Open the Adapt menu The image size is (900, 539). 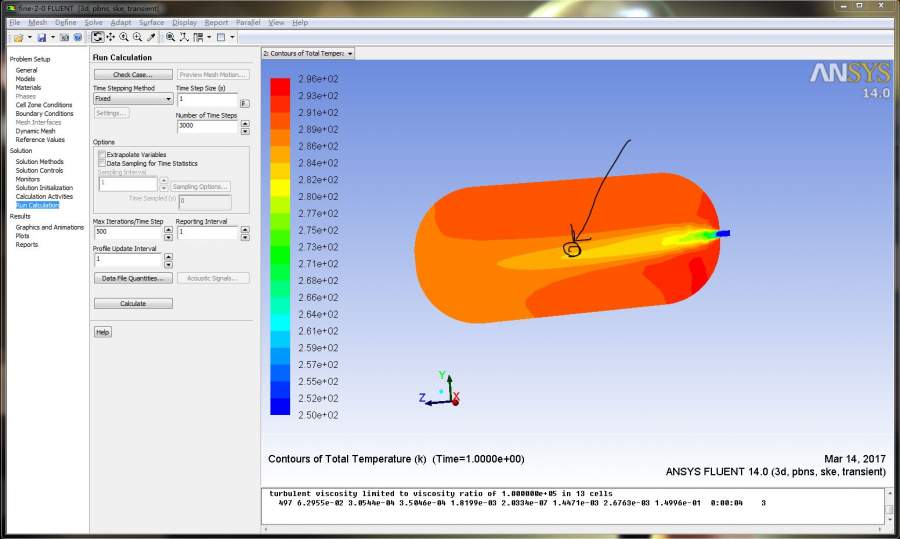121,22
